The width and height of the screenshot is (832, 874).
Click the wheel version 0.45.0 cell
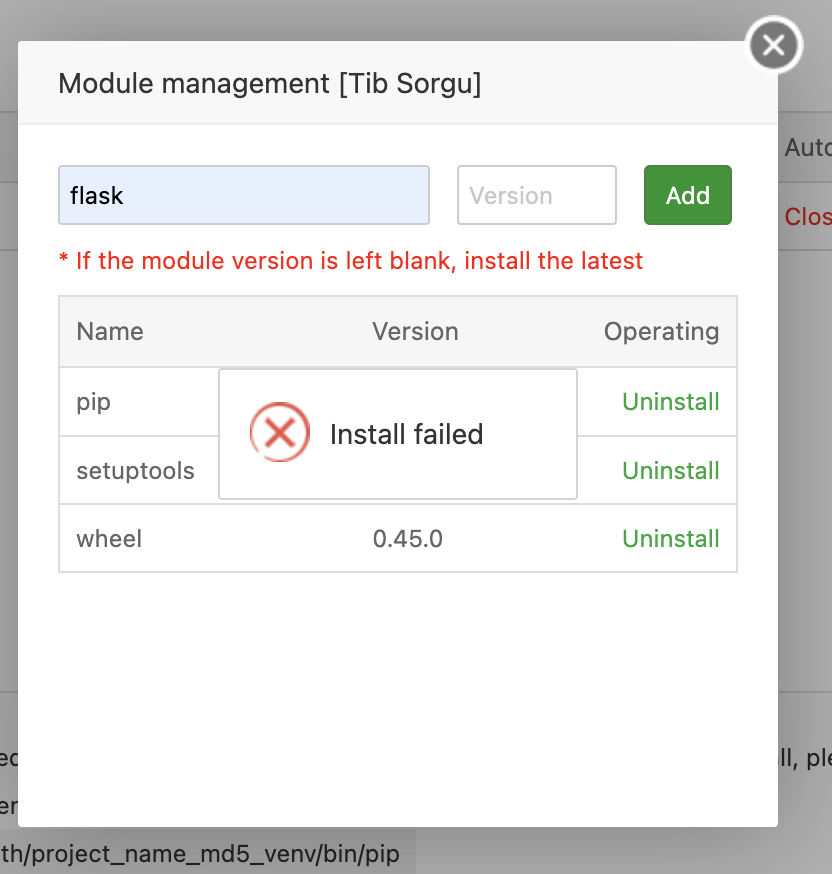click(x=408, y=539)
